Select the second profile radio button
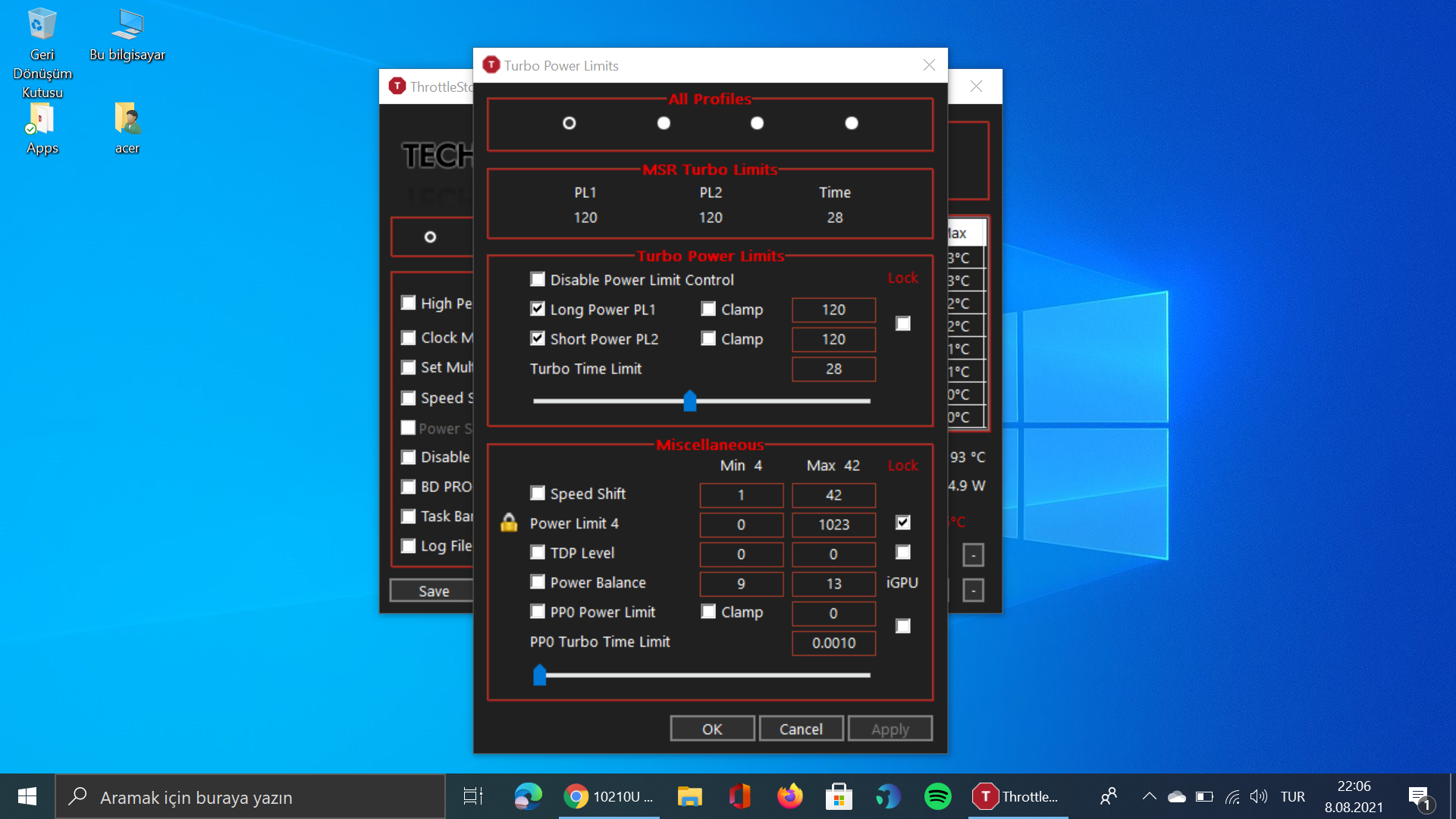Screen dimensions: 1456x819 click(x=664, y=123)
